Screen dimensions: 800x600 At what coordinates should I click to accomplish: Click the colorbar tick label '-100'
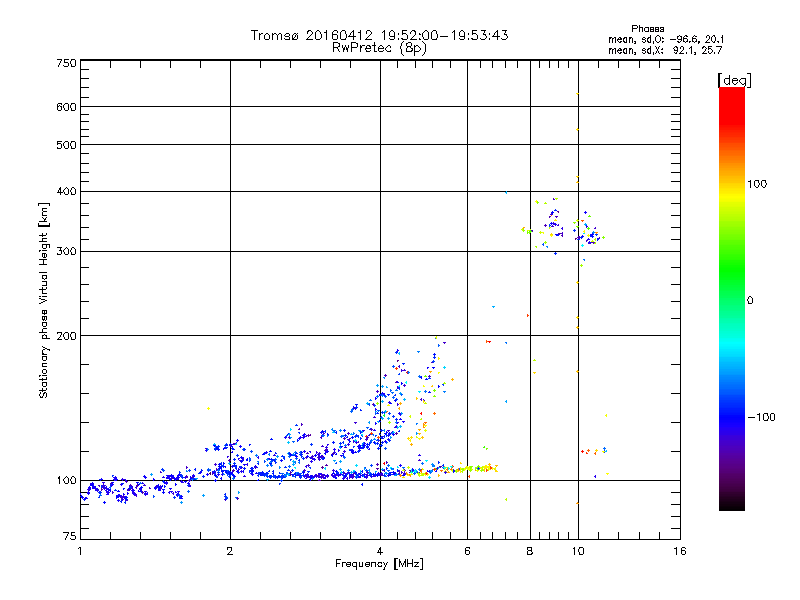(761, 417)
